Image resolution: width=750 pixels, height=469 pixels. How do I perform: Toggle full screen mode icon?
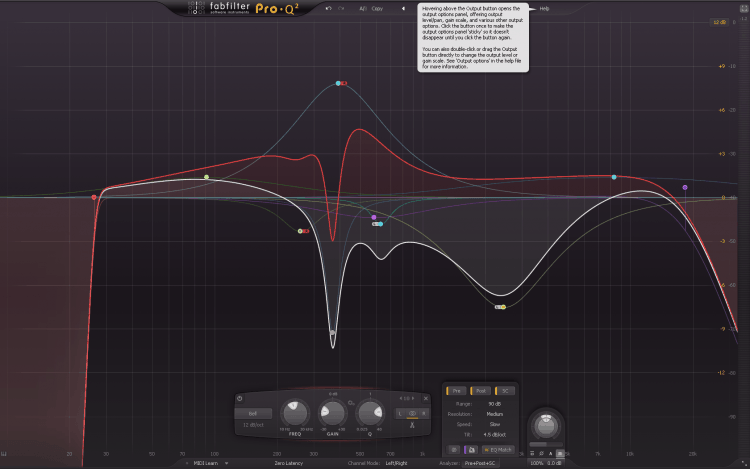coord(744,8)
